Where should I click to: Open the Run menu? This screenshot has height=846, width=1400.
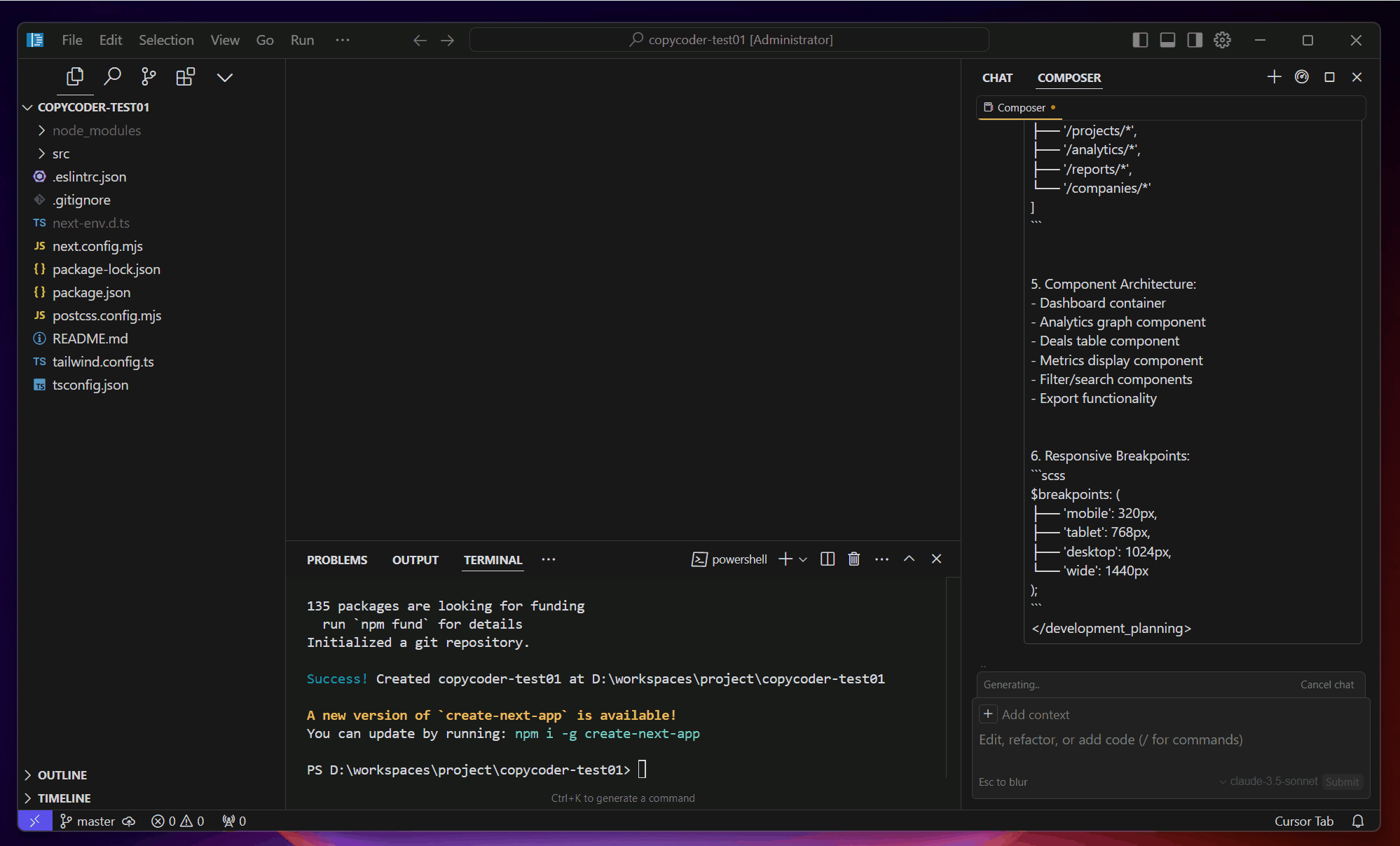pos(302,40)
